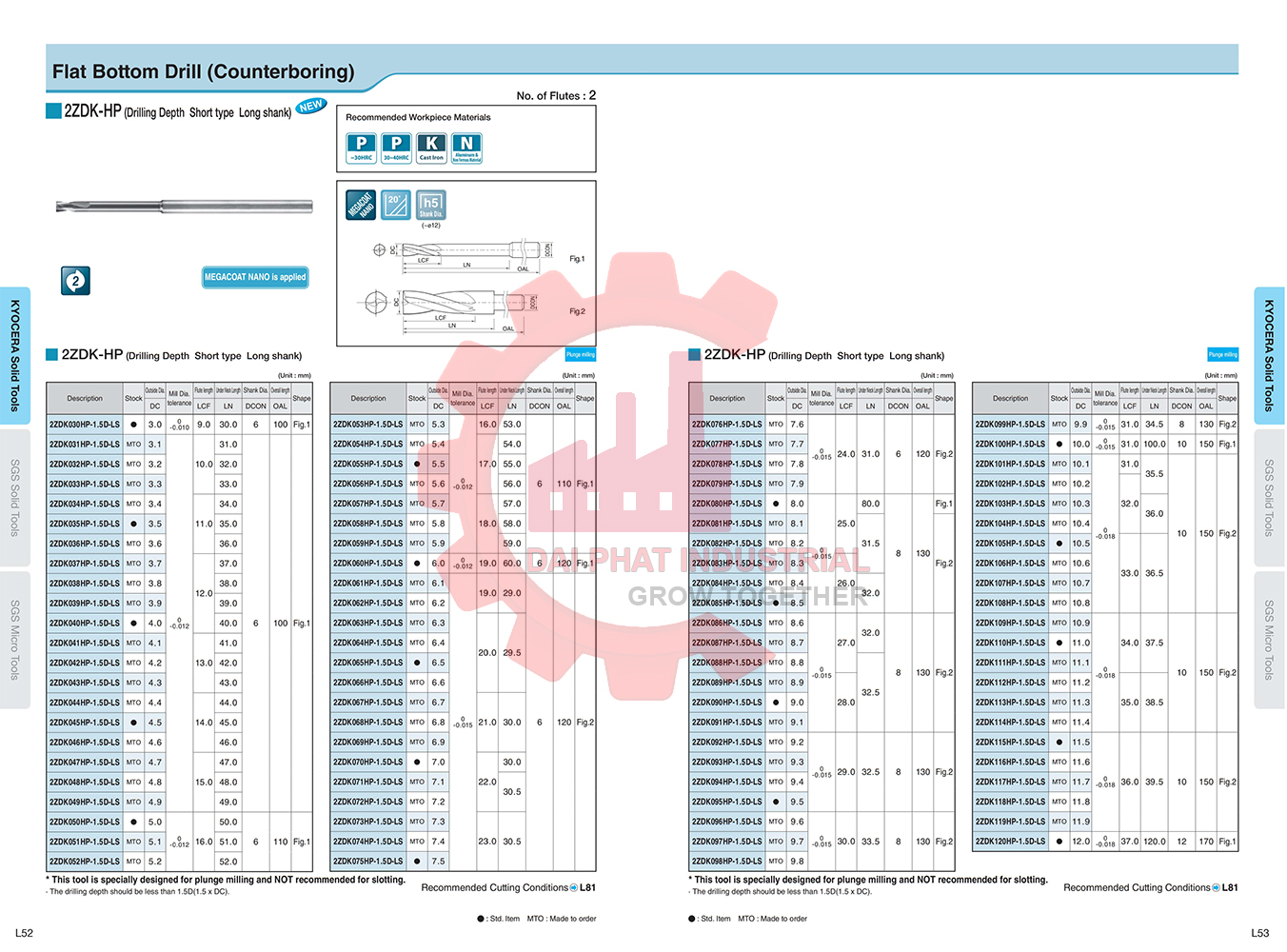Click the stock dot for 2ZDK115HP-1.5D-LS
Screen dimensions: 1287x952
[x=1059, y=743]
